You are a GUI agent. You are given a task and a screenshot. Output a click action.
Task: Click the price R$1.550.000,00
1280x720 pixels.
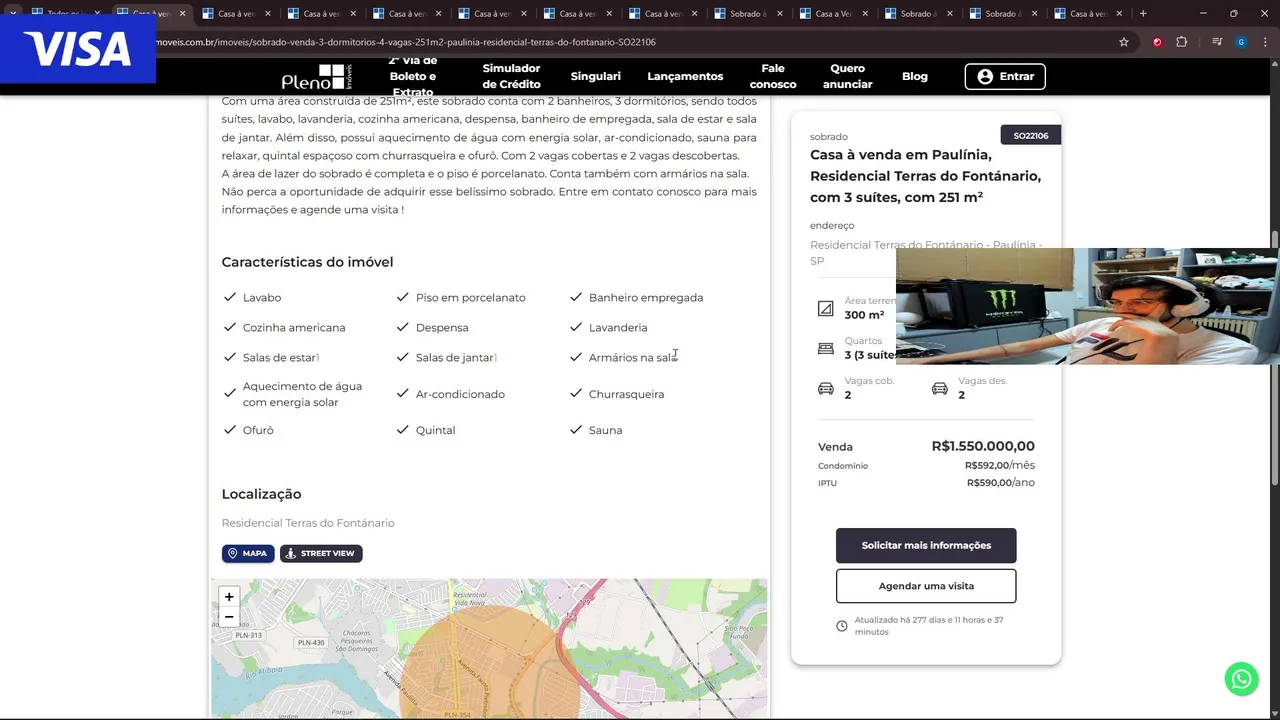point(983,446)
